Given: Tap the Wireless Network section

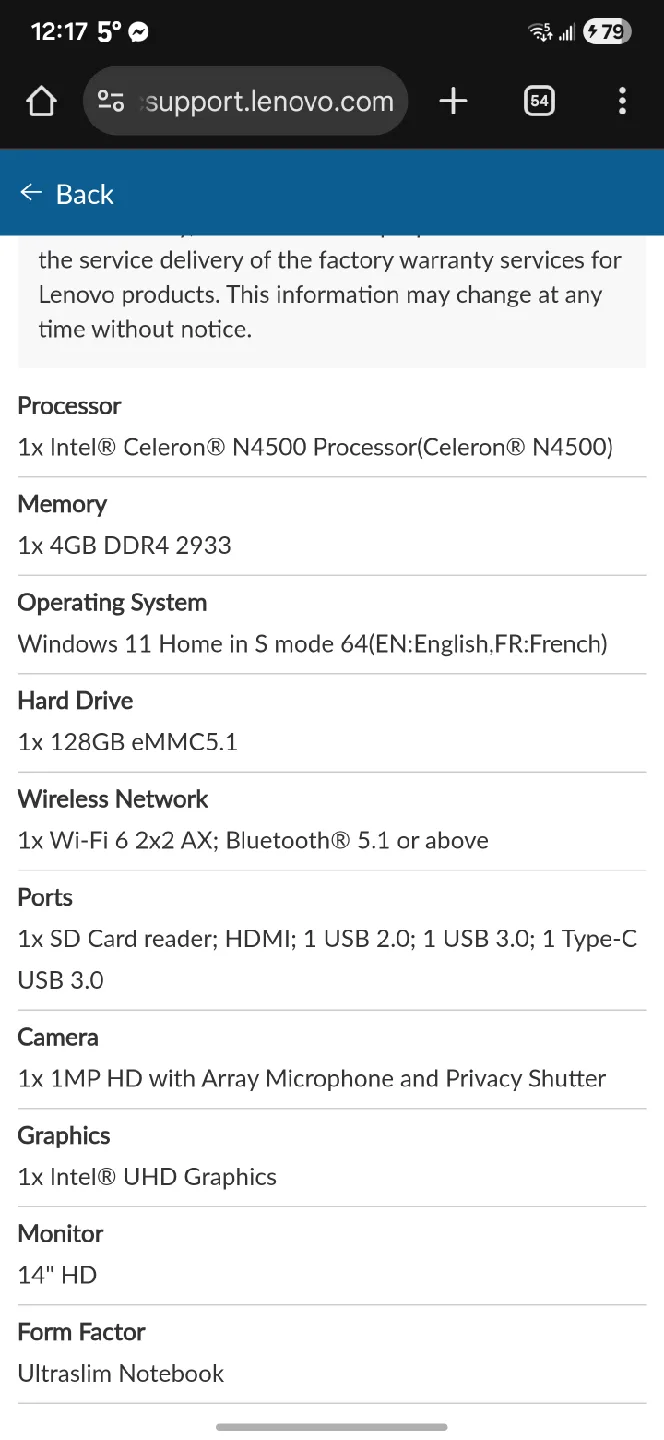Looking at the screenshot, I should (x=112, y=799).
